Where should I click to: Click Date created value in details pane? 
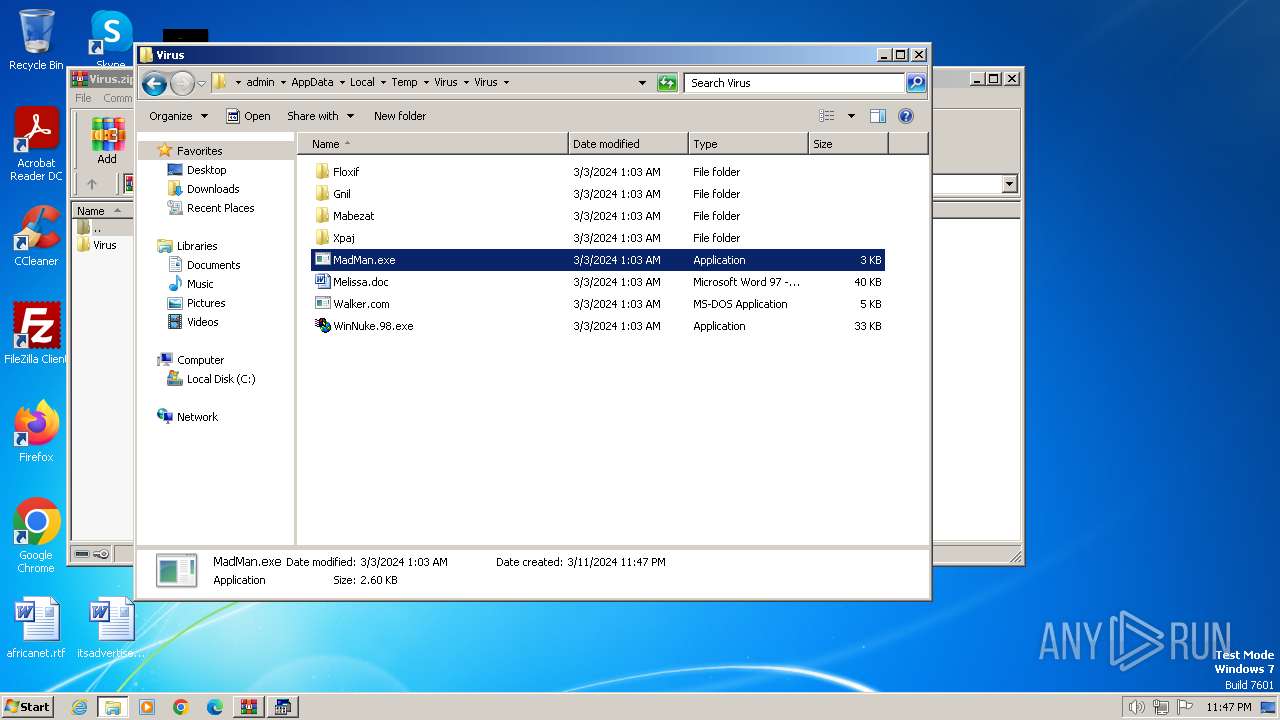616,562
